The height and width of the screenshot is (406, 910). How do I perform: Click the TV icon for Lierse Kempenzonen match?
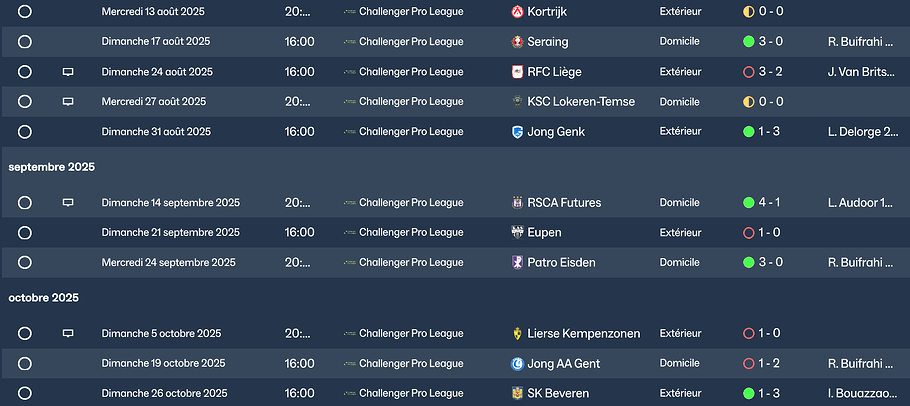coord(68,333)
